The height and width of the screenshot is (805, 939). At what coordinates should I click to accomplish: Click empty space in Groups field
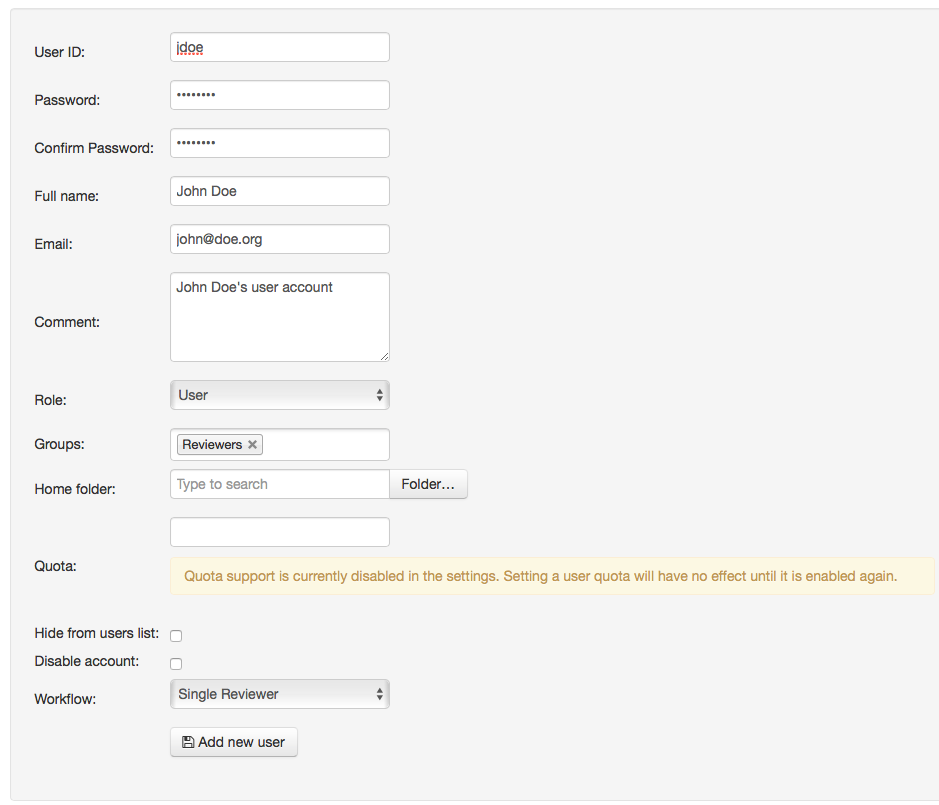325,444
